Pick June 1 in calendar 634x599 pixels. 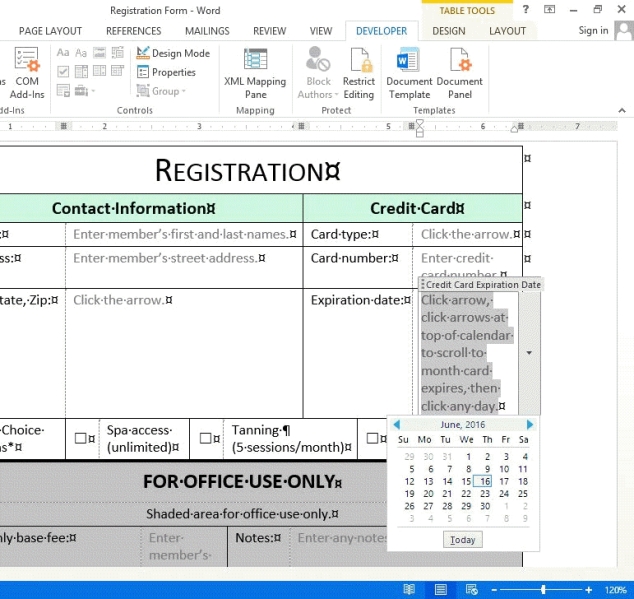coord(468,457)
